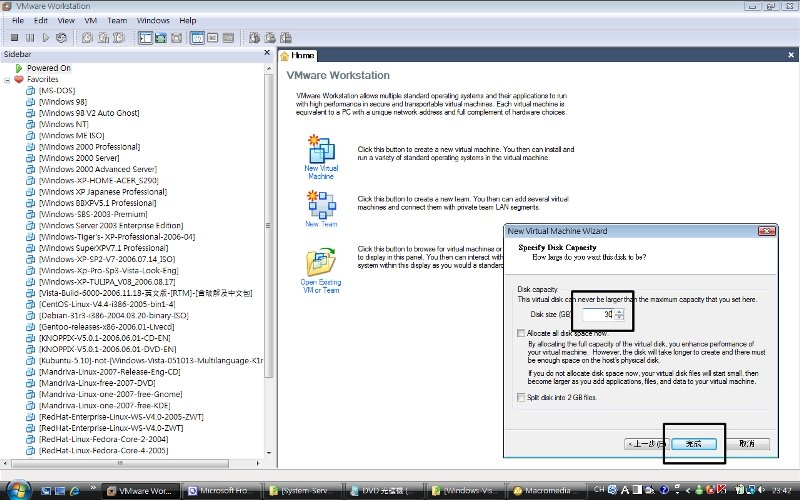Select [CentOS-Linux-V4.4-i386-2005-bin1-4] entry
The width and height of the screenshot is (800, 500).
[x=107, y=304]
